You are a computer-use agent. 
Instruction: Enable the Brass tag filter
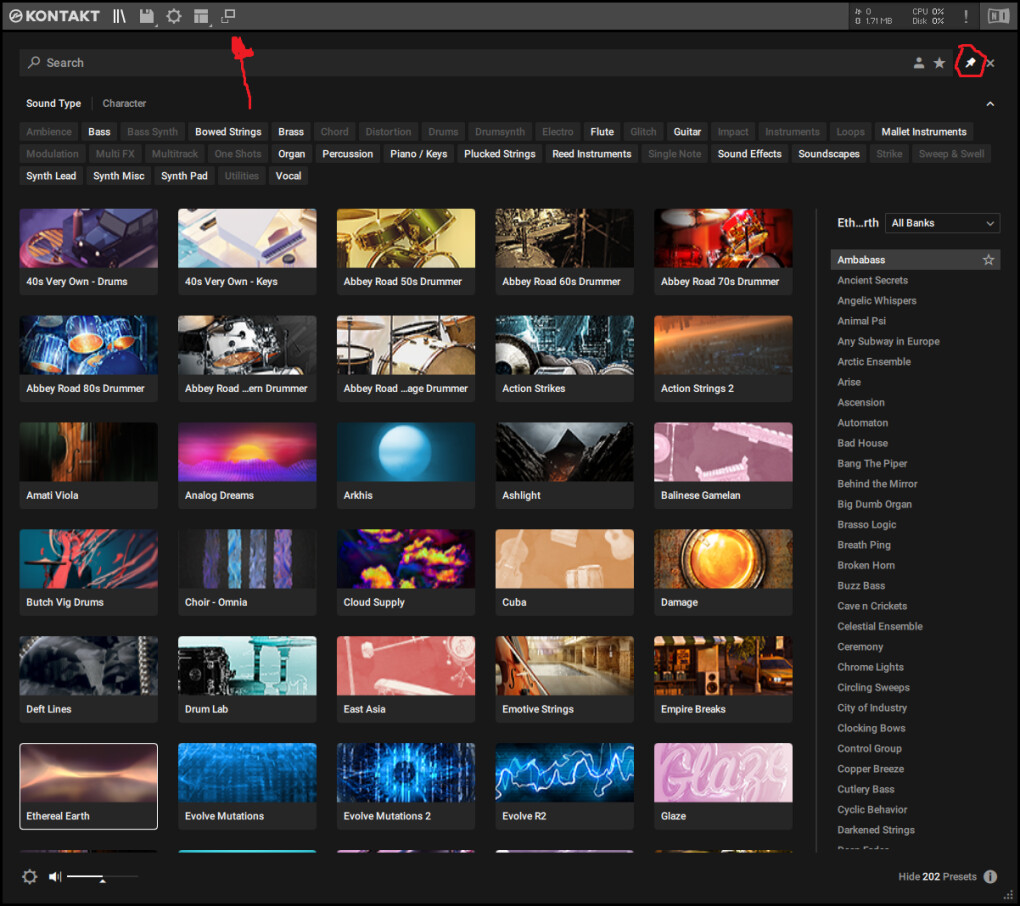coord(291,131)
